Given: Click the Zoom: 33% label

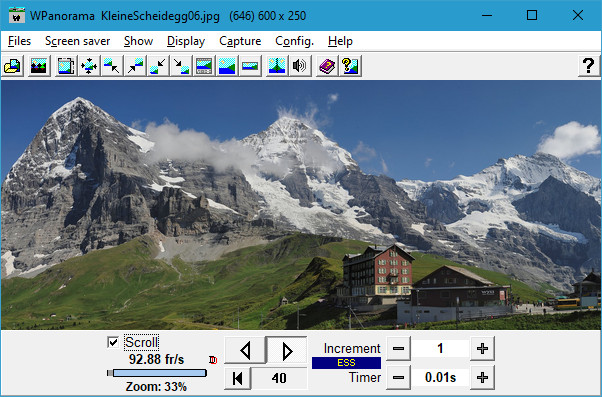Looking at the screenshot, I should [156, 386].
